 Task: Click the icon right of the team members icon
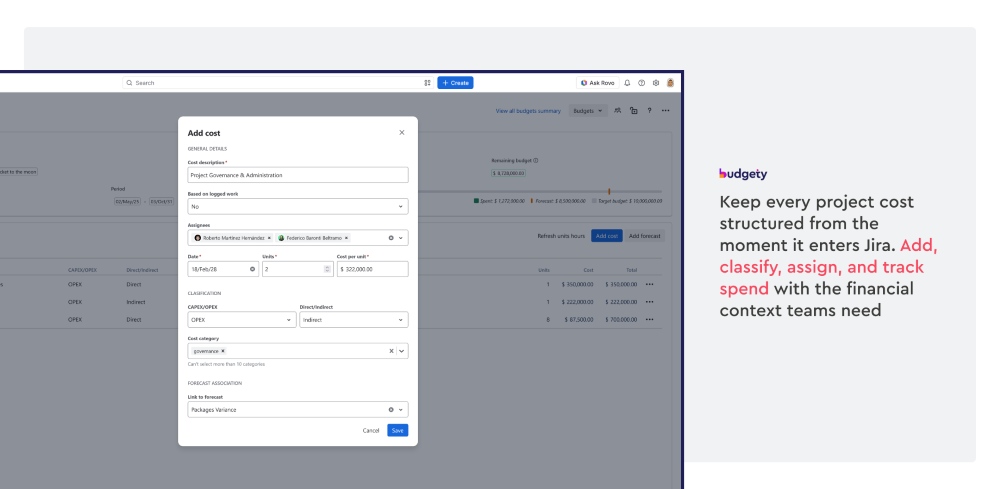(633, 110)
